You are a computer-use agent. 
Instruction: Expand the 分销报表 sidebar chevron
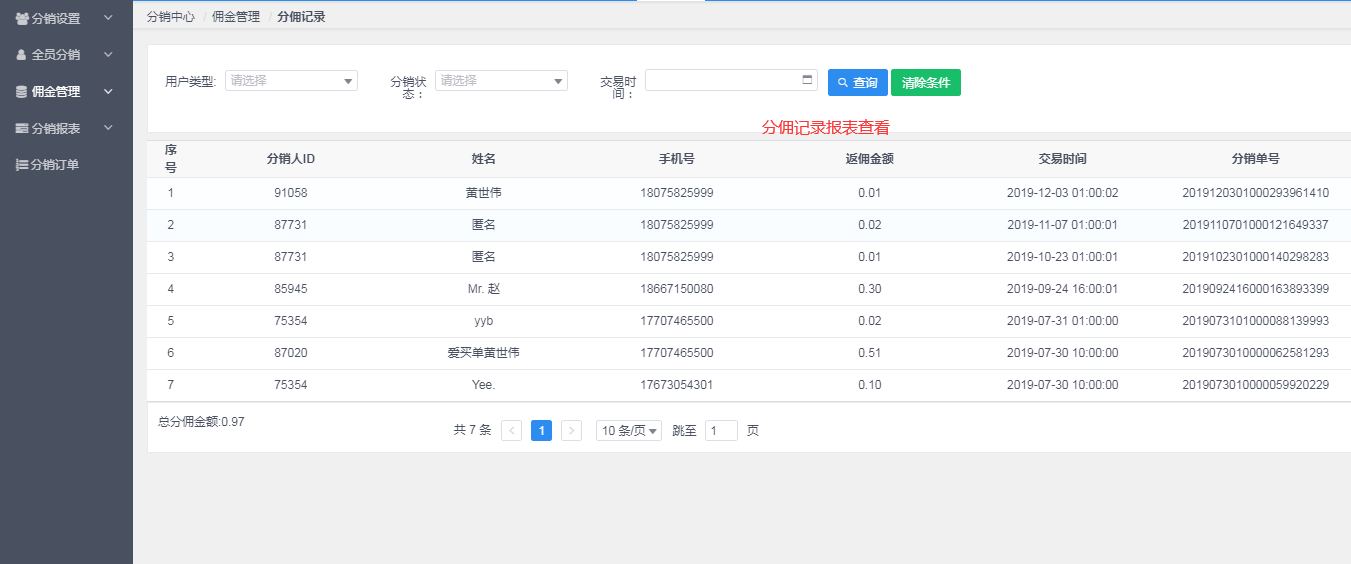tap(108, 128)
